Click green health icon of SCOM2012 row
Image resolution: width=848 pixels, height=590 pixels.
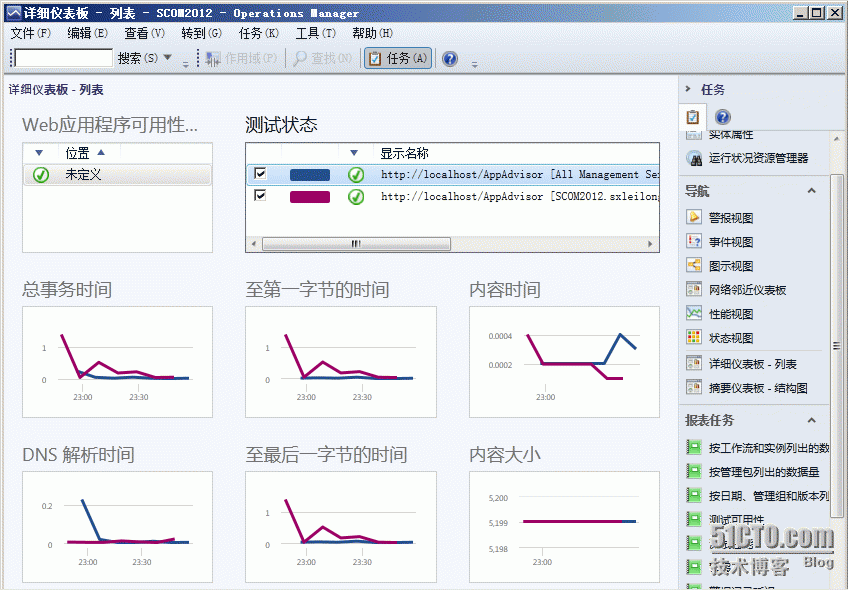[356, 197]
